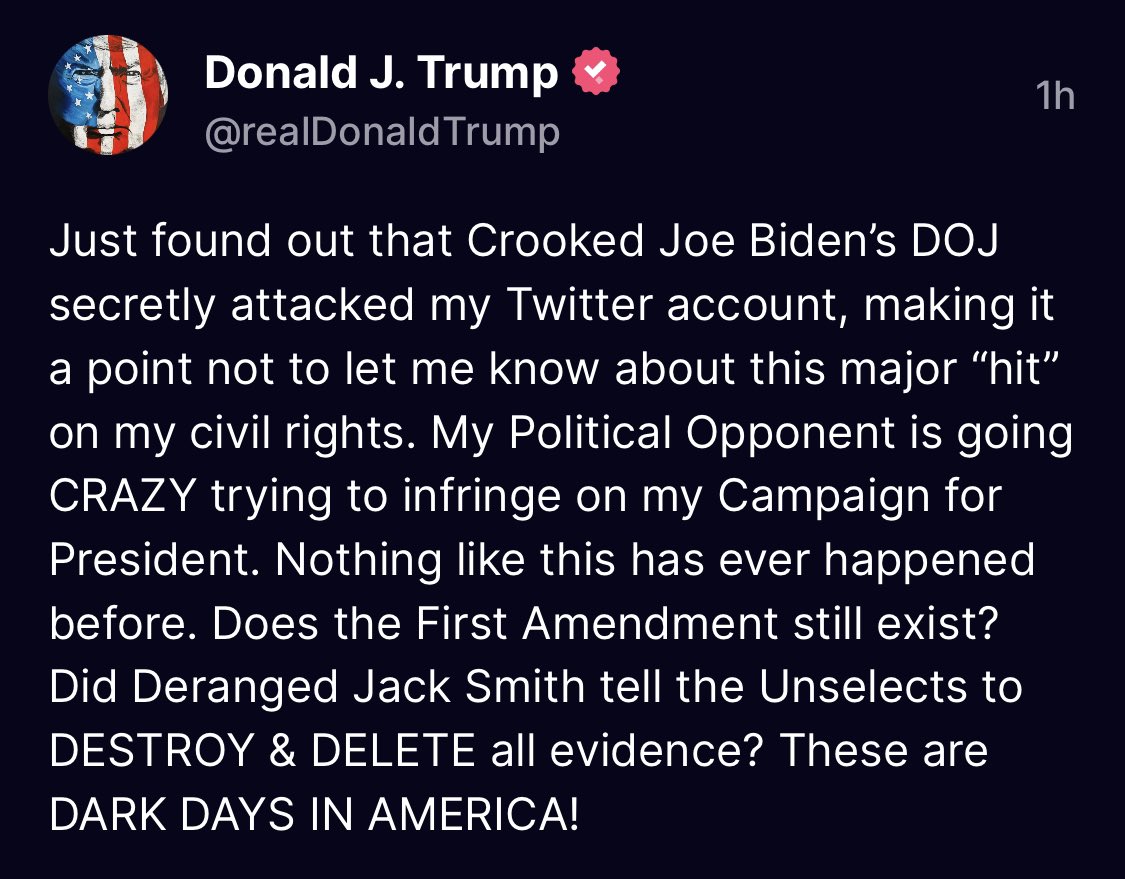Click the "1h" post timestamp
Viewport: 1125px width, 879px height.
(x=1055, y=96)
